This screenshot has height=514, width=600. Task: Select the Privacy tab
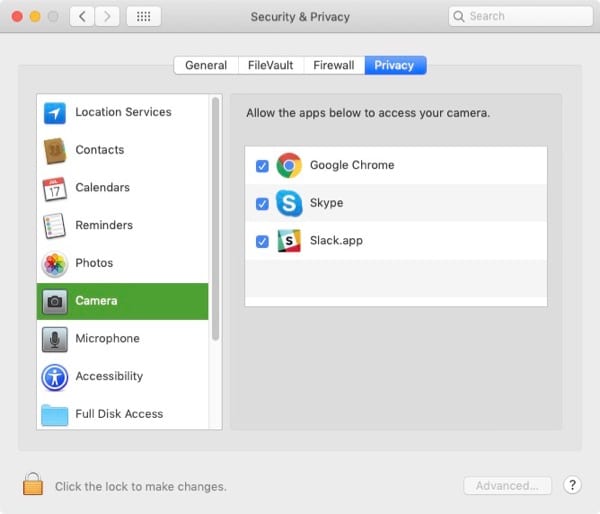click(395, 65)
